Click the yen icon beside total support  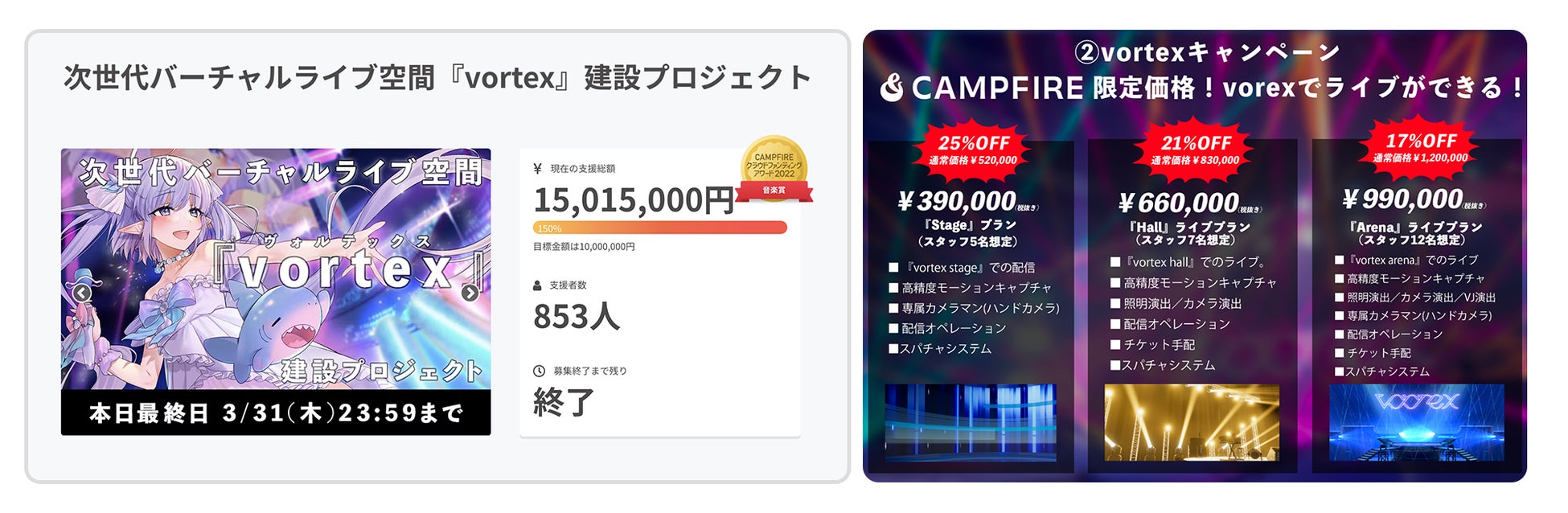(x=537, y=169)
